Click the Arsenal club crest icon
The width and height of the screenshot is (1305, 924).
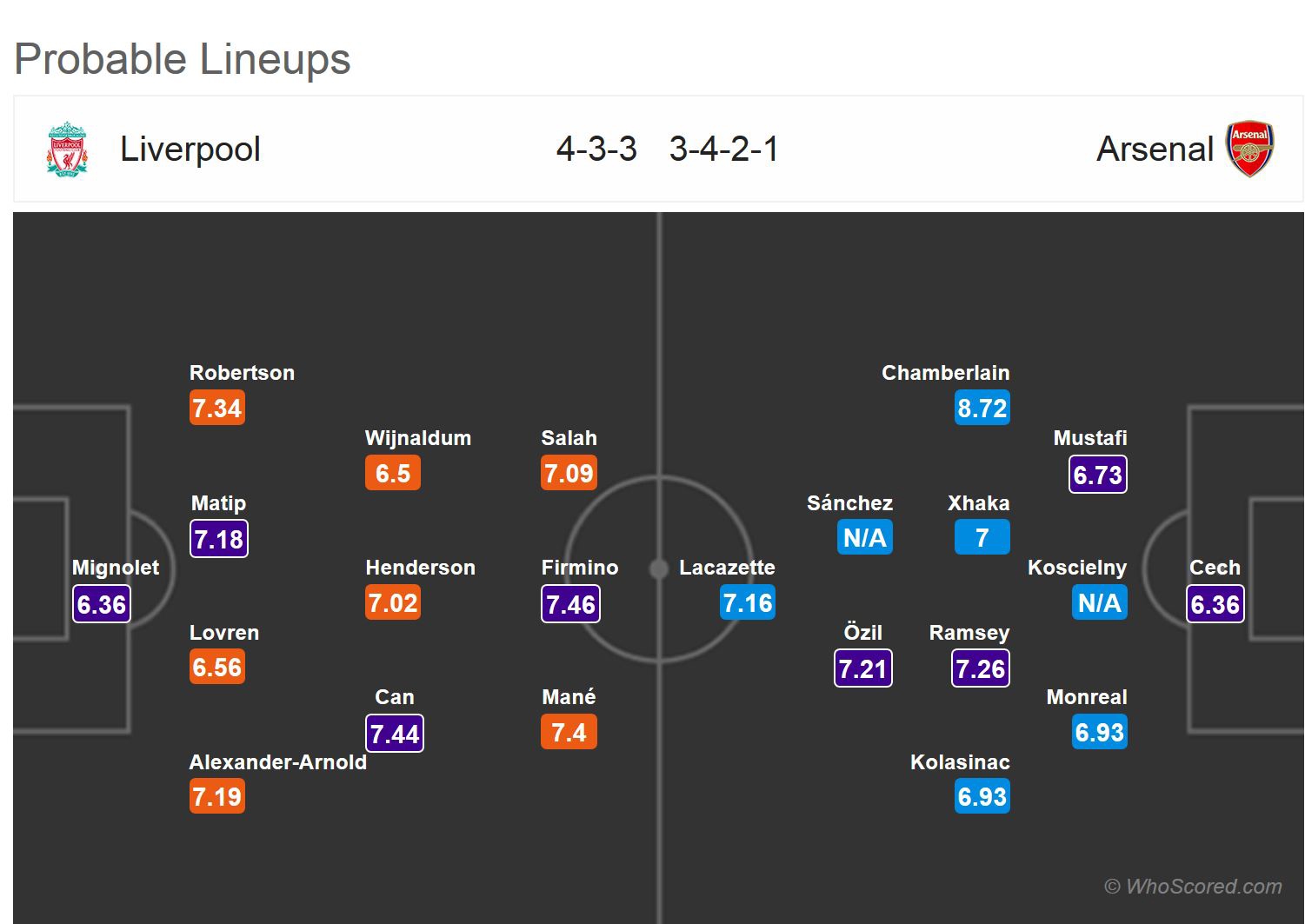pyautogui.click(x=1249, y=150)
